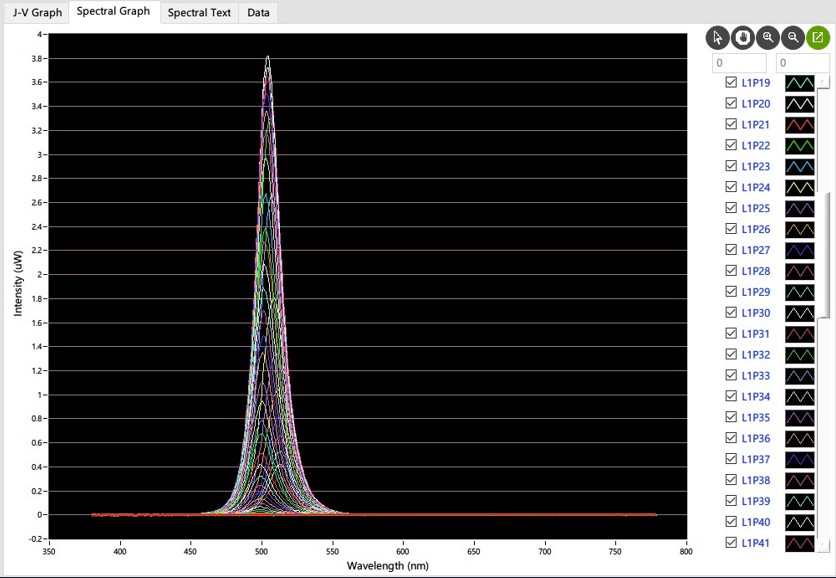Uncheck the L1P20 checkbox

pyautogui.click(x=731, y=103)
